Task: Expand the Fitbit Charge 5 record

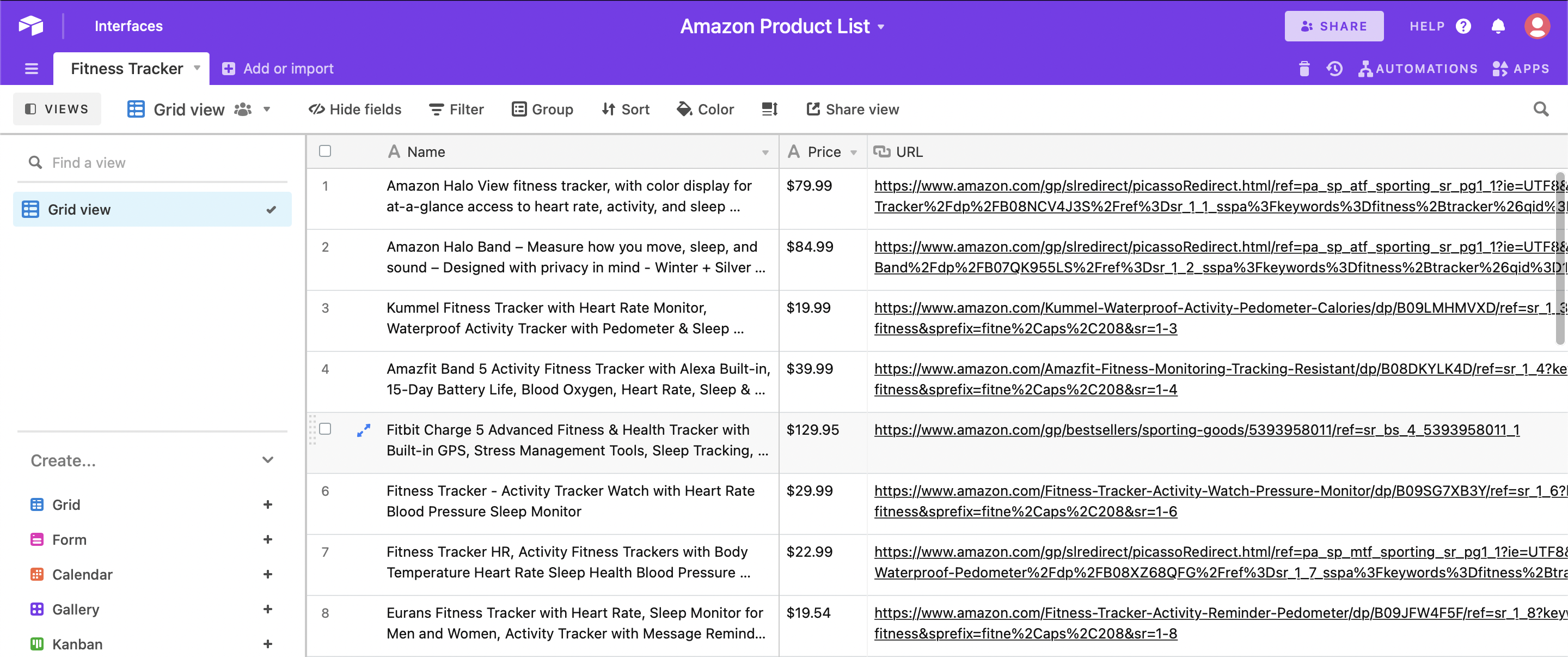Action: (x=363, y=429)
